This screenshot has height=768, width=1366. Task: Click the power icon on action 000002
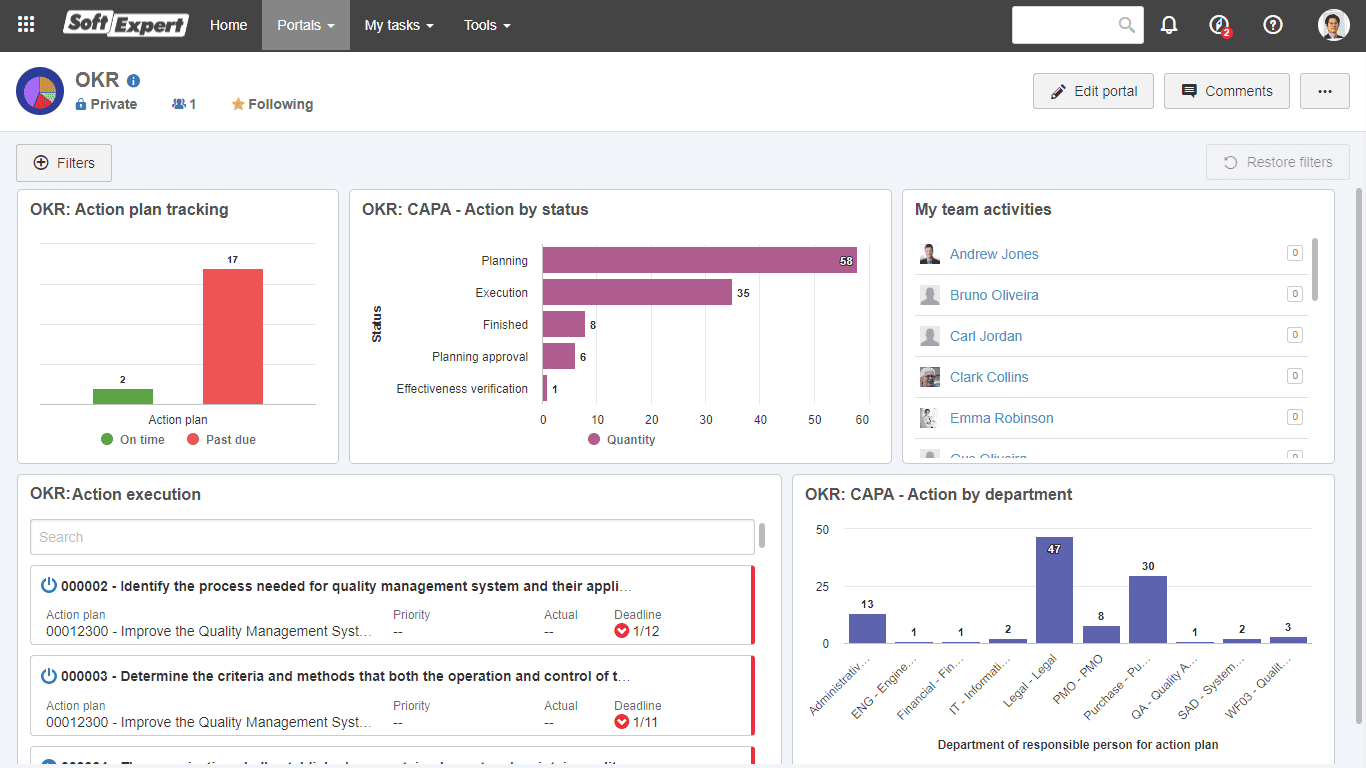49,586
